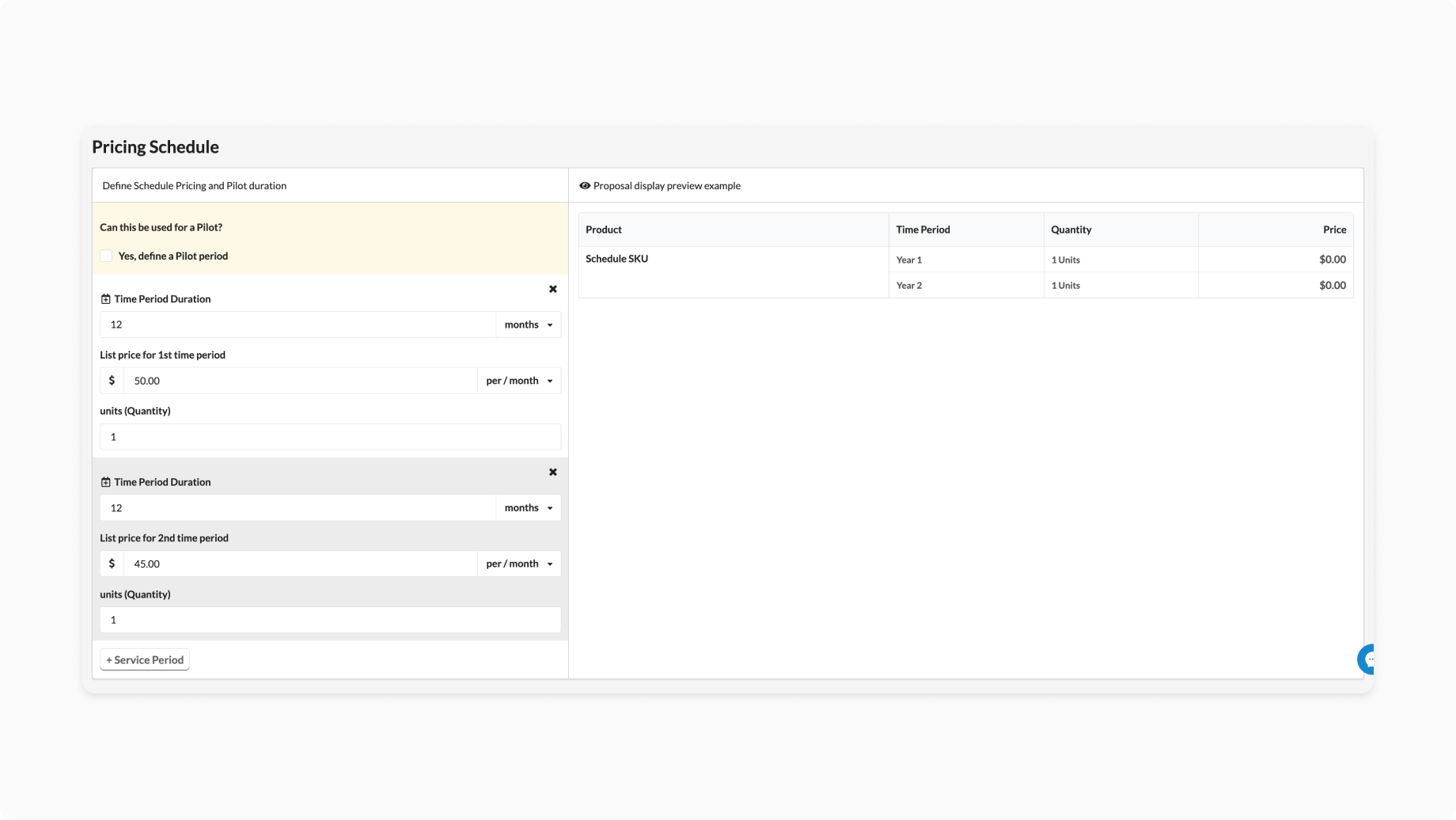Remove the first time period with X icon

pos(553,289)
